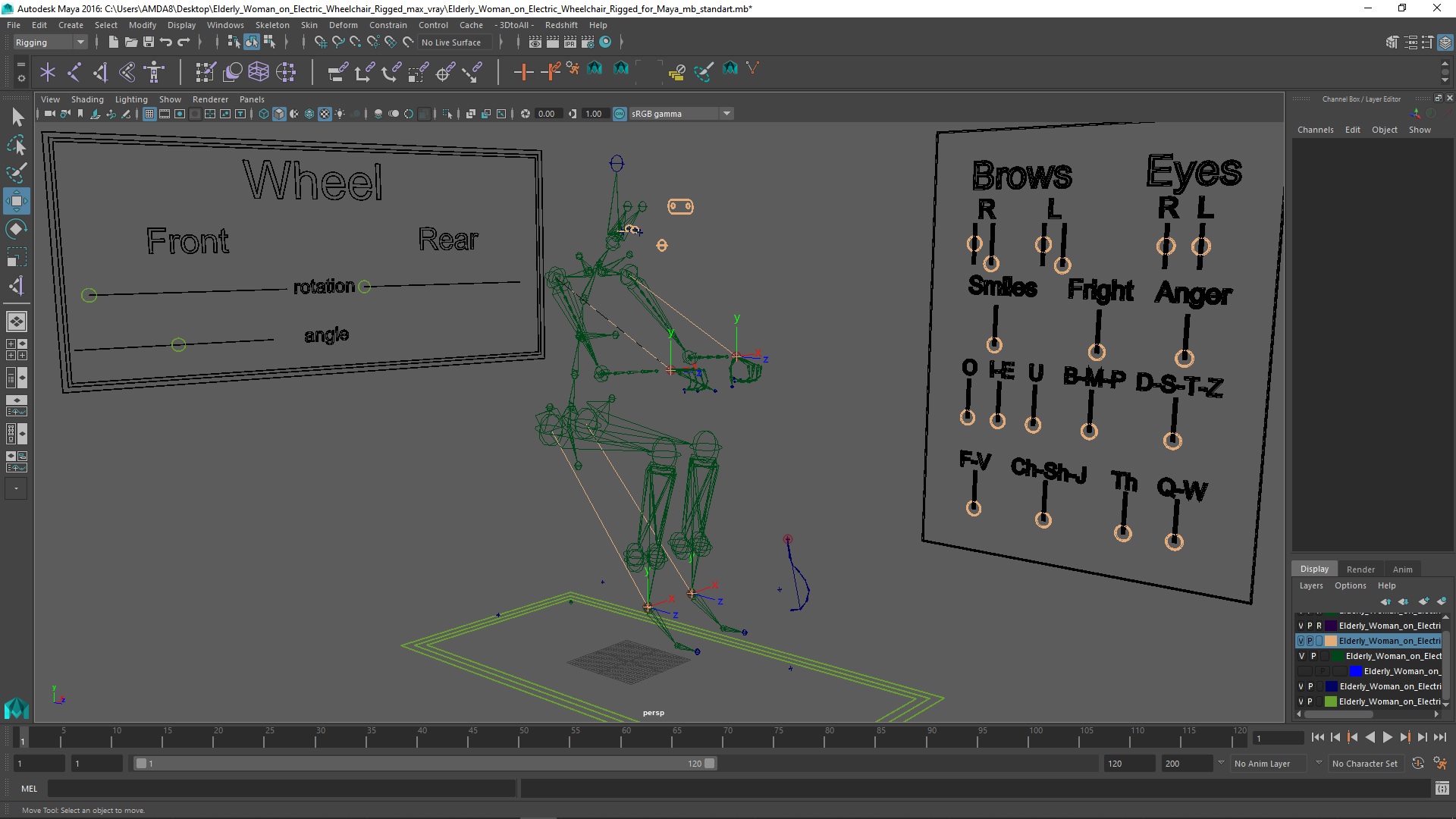Viewport: 1456px width, 819px height.
Task: Activate the Scale tool in toolbox
Action: [17, 257]
